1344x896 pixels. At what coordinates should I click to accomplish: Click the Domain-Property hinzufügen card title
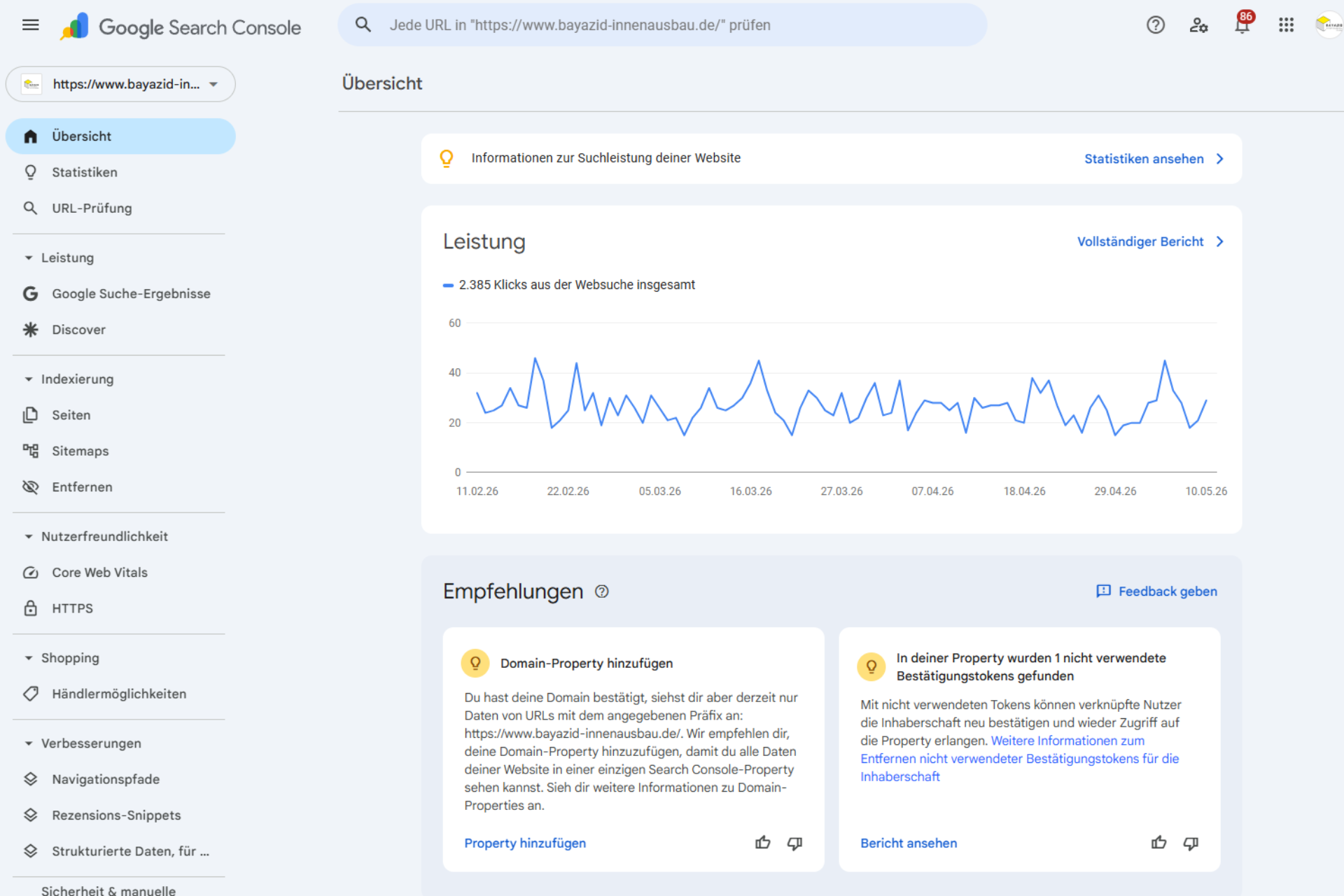tap(587, 663)
